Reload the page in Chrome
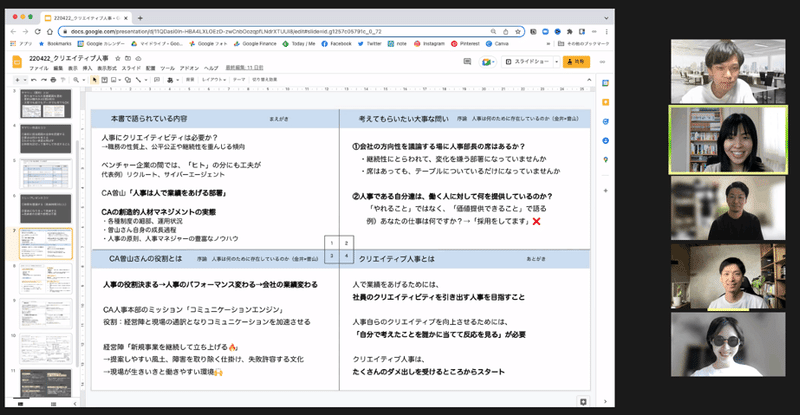Viewport: 800px width, 415px height. (37, 32)
